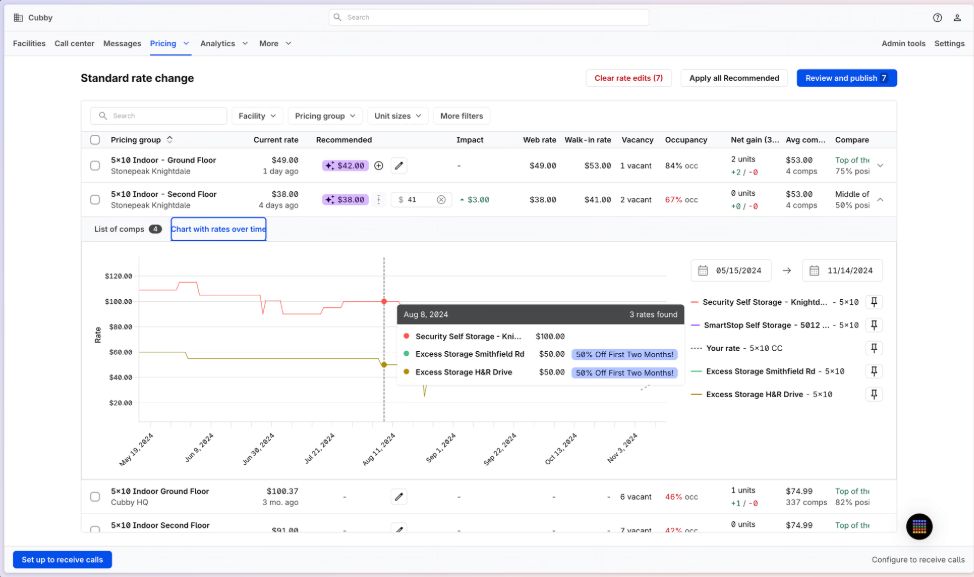Image resolution: width=974 pixels, height=577 pixels.
Task: Pin the Excess Storage H&R Drive series
Action: 874,394
